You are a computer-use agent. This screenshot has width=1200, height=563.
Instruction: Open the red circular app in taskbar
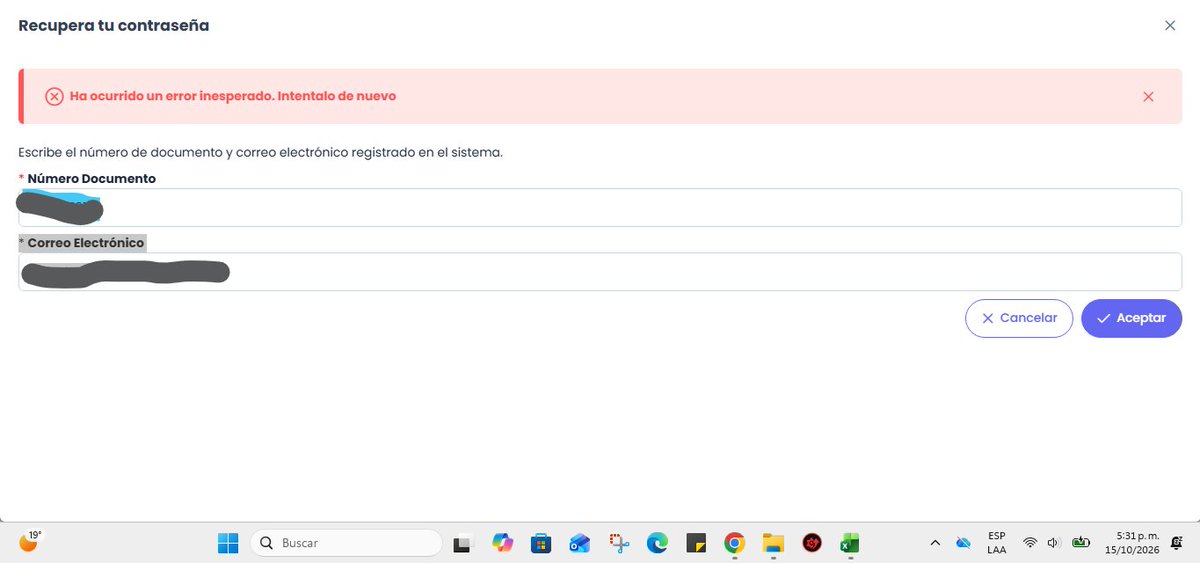click(812, 543)
